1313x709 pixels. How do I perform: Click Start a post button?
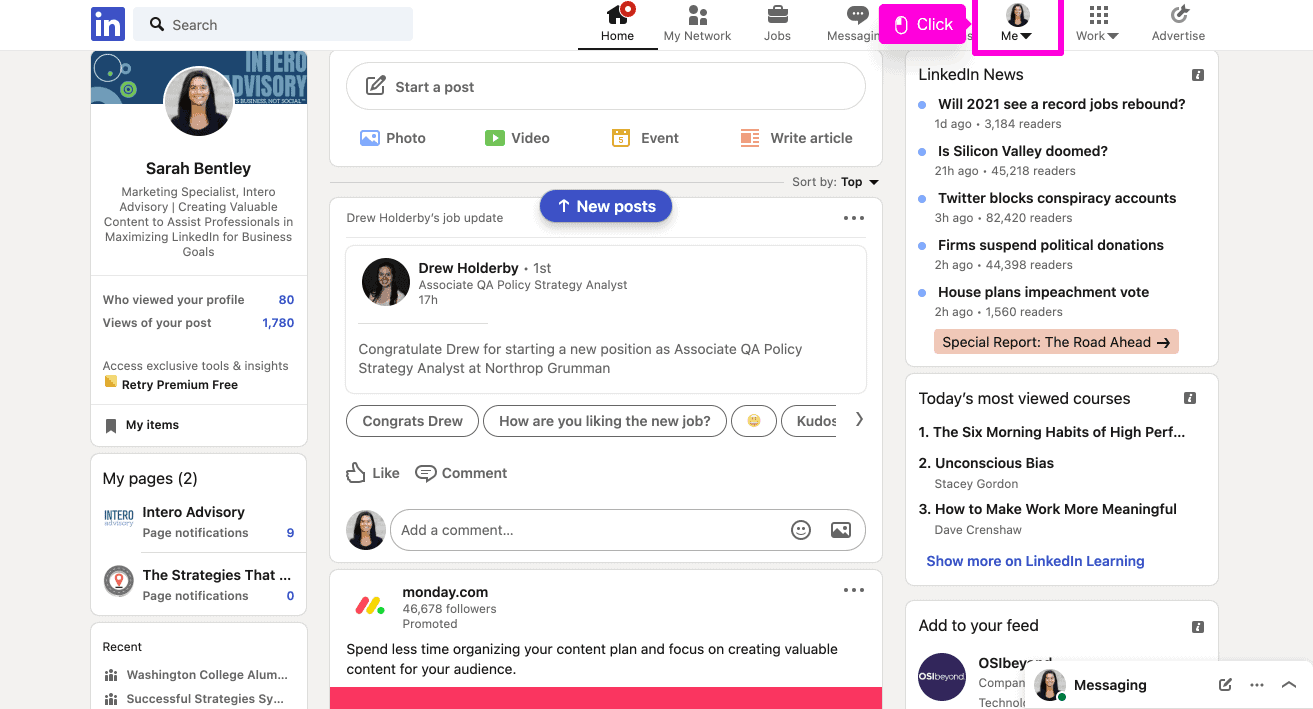(x=606, y=87)
